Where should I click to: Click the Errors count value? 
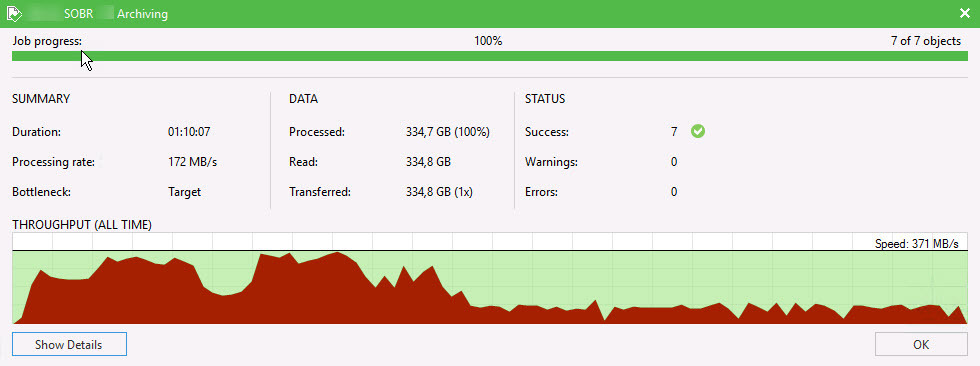coord(674,192)
